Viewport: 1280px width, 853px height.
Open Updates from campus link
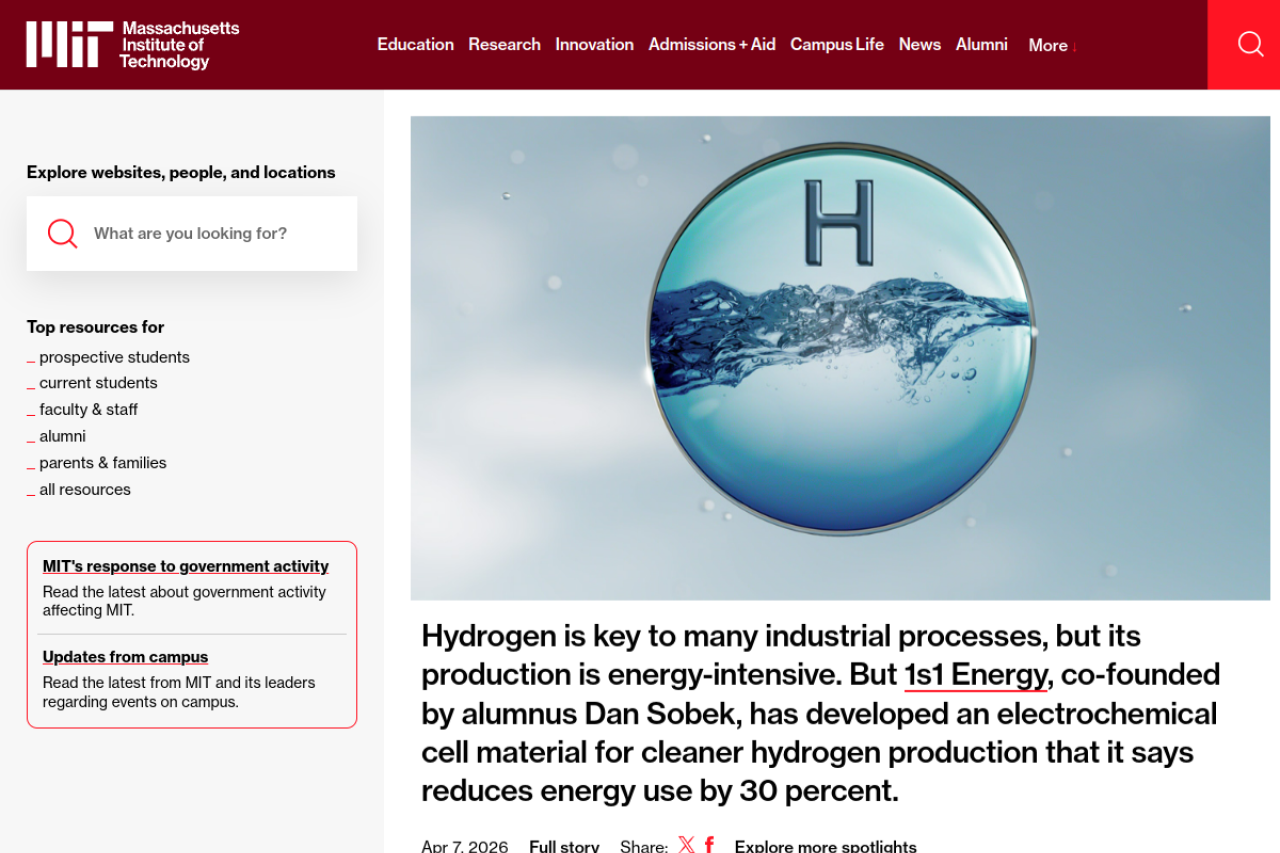[x=125, y=657]
